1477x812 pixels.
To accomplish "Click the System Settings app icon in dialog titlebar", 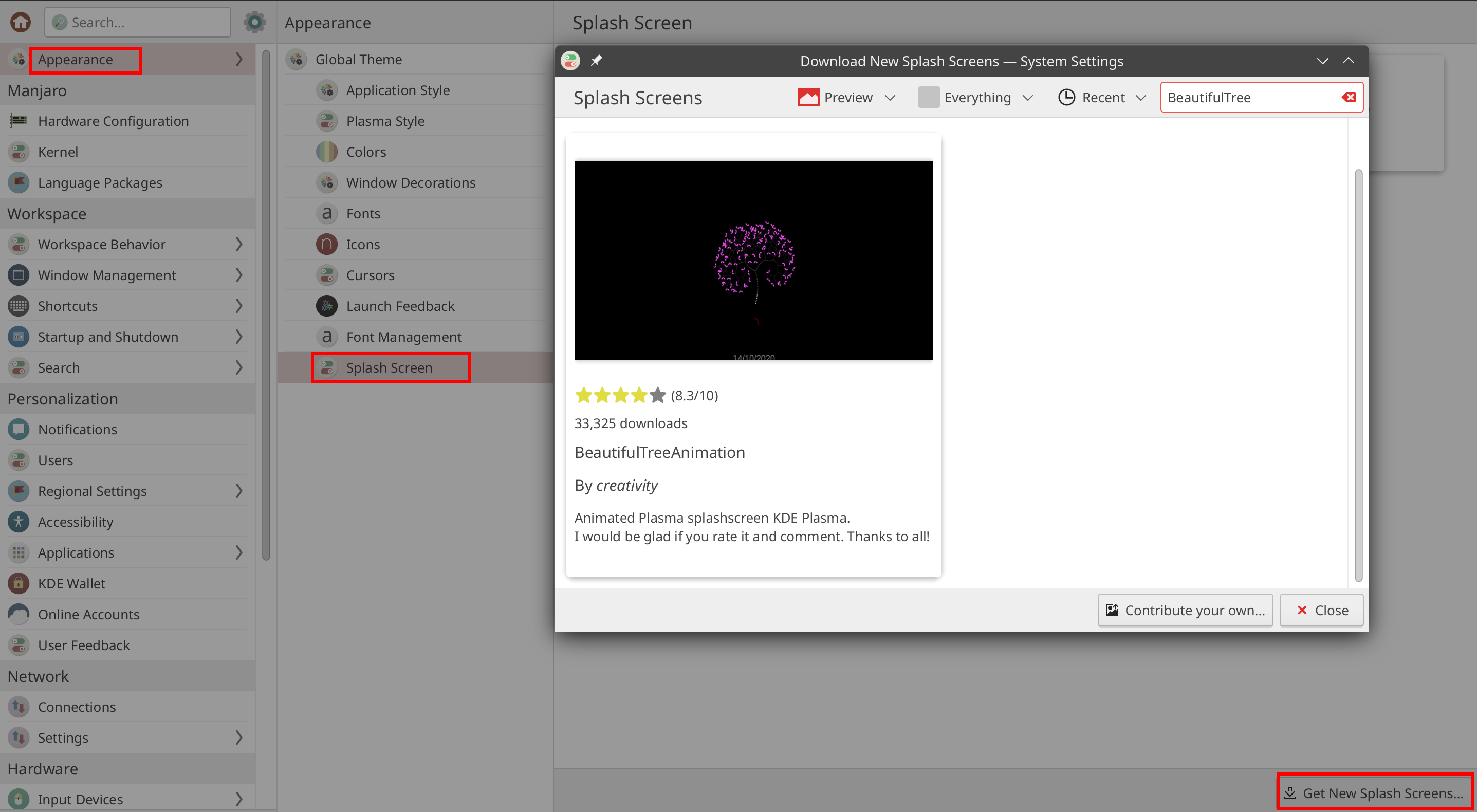I will tap(570, 60).
